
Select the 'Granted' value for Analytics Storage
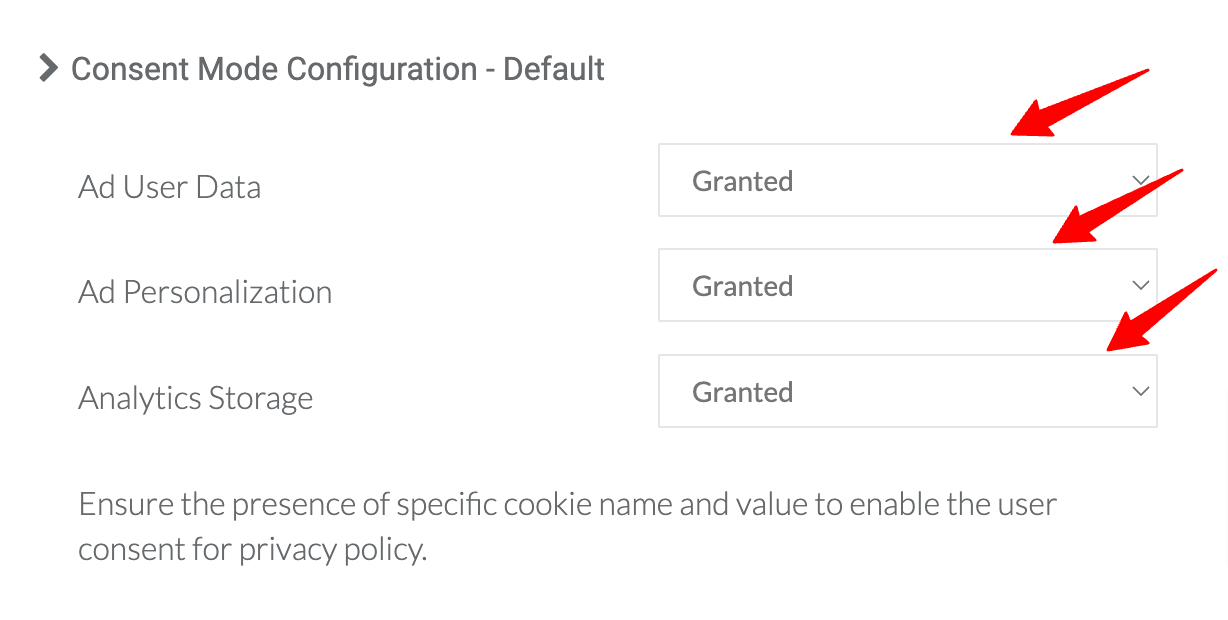click(x=743, y=392)
